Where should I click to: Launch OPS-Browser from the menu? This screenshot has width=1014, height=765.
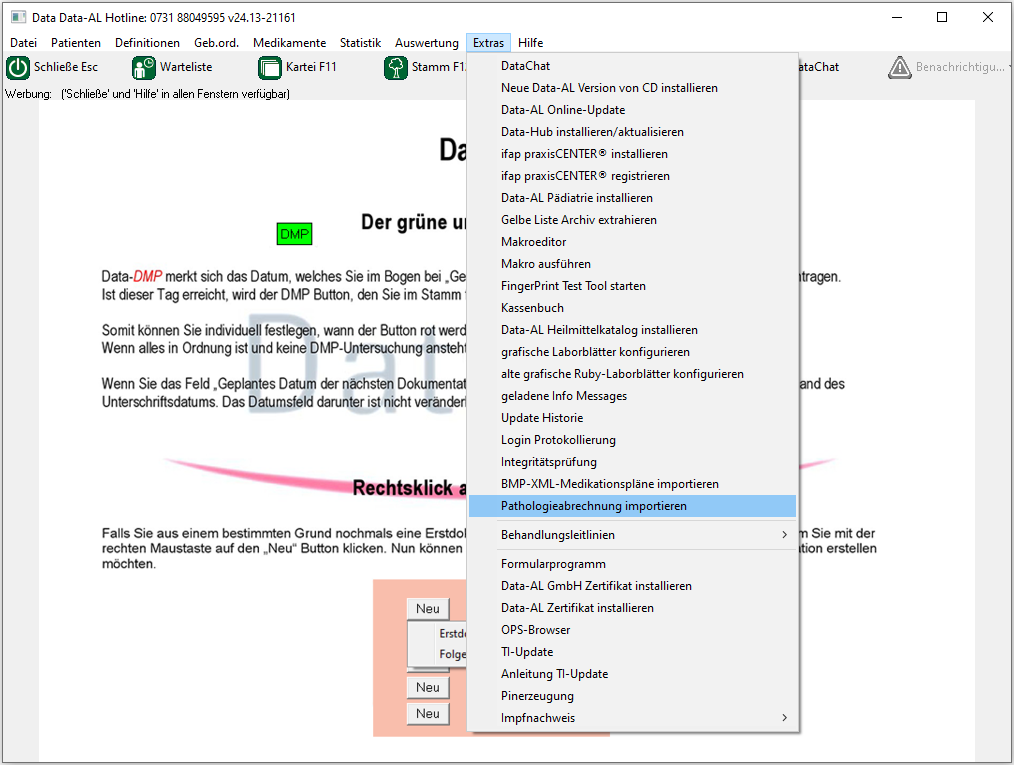tap(535, 630)
